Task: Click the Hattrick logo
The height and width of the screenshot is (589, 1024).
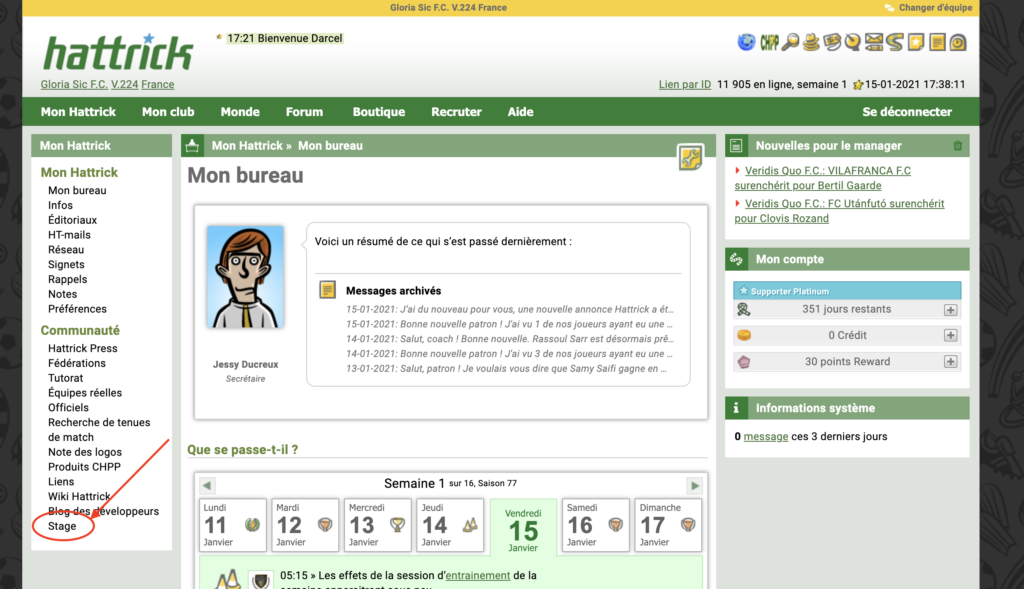Action: 118,52
